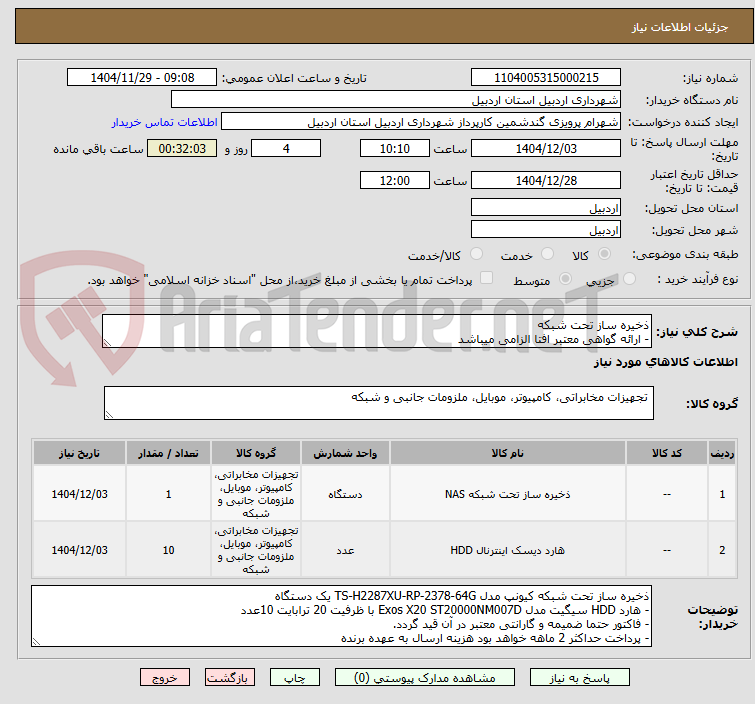This screenshot has height=704, width=755.
Task: Click the چاپ print button
Action: [x=295, y=678]
